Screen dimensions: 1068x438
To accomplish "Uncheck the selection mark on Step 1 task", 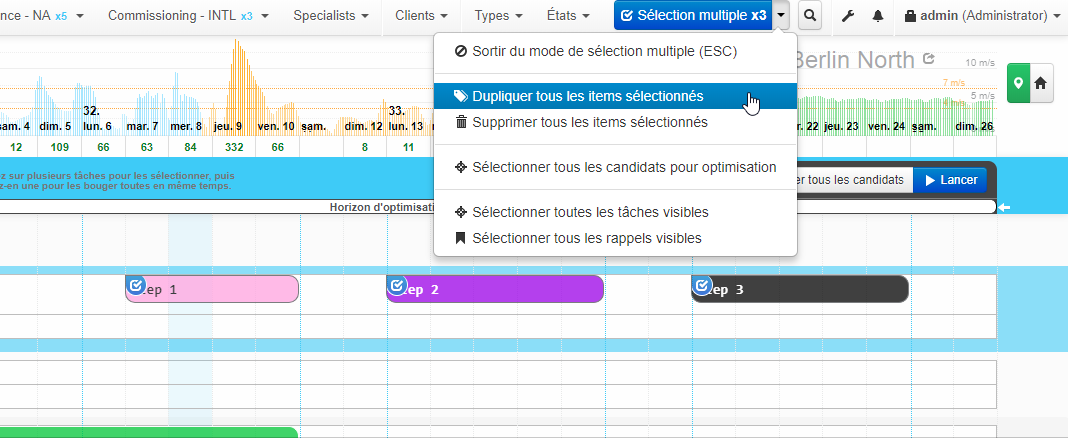I will pyautogui.click(x=136, y=286).
